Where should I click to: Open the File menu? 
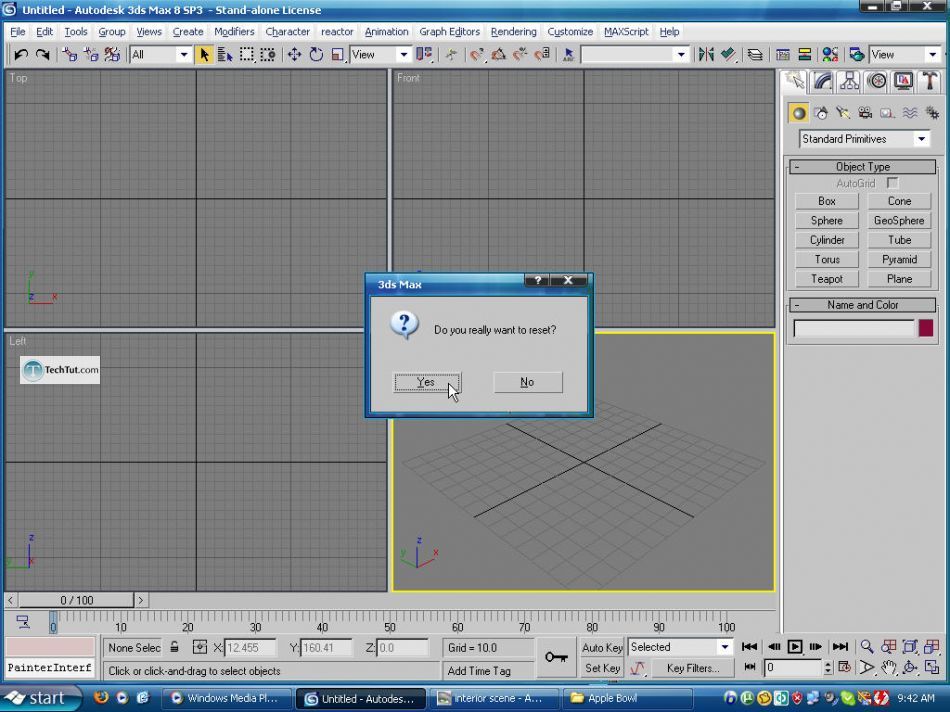(18, 32)
